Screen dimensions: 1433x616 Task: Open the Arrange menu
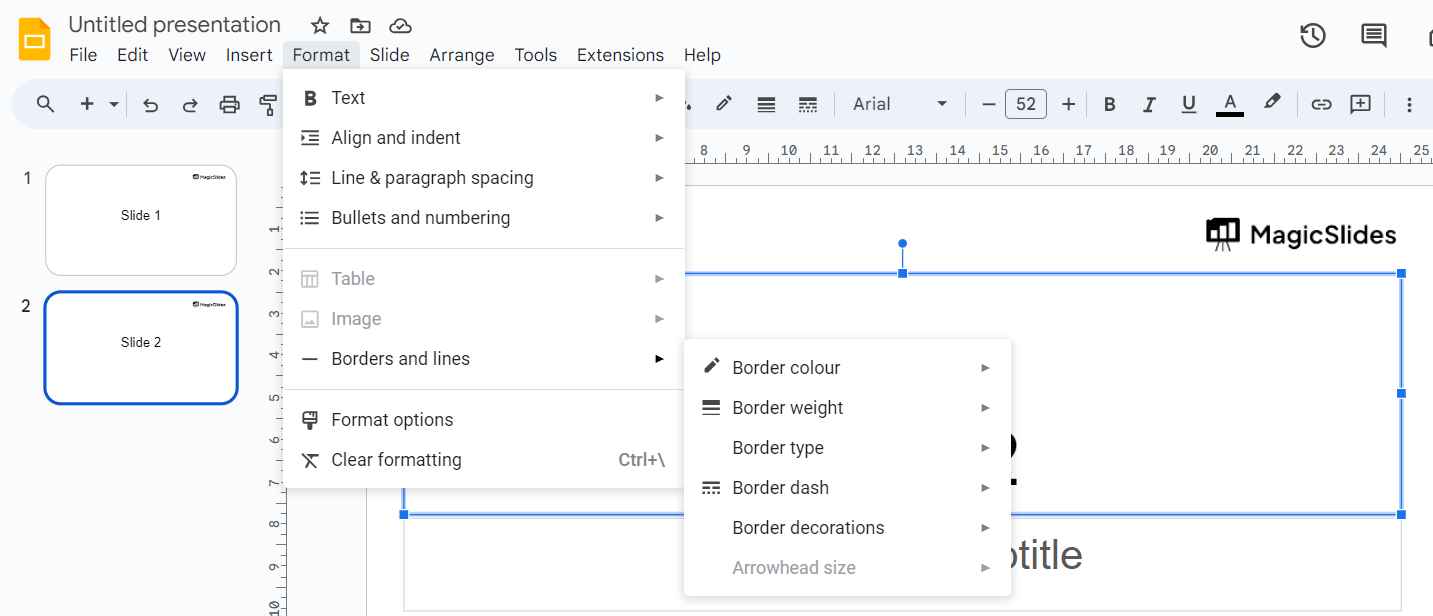tap(462, 55)
